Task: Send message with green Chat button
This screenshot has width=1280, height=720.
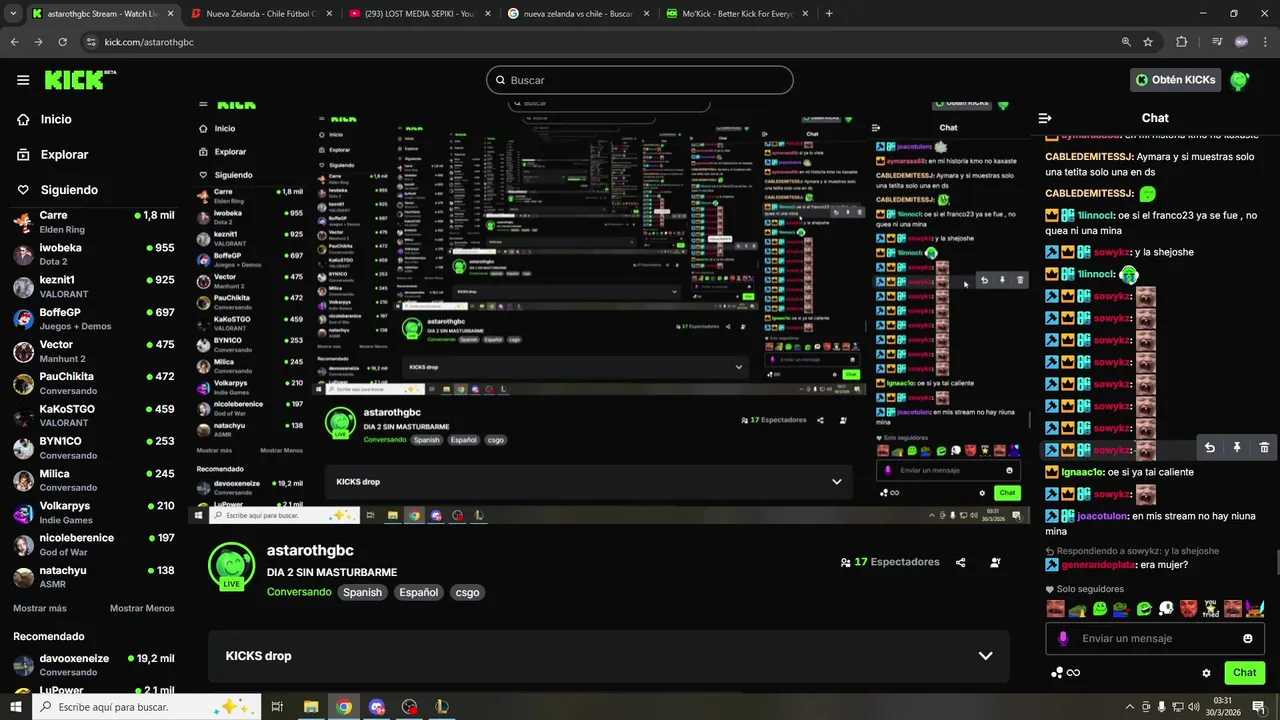Action: coord(1244,673)
